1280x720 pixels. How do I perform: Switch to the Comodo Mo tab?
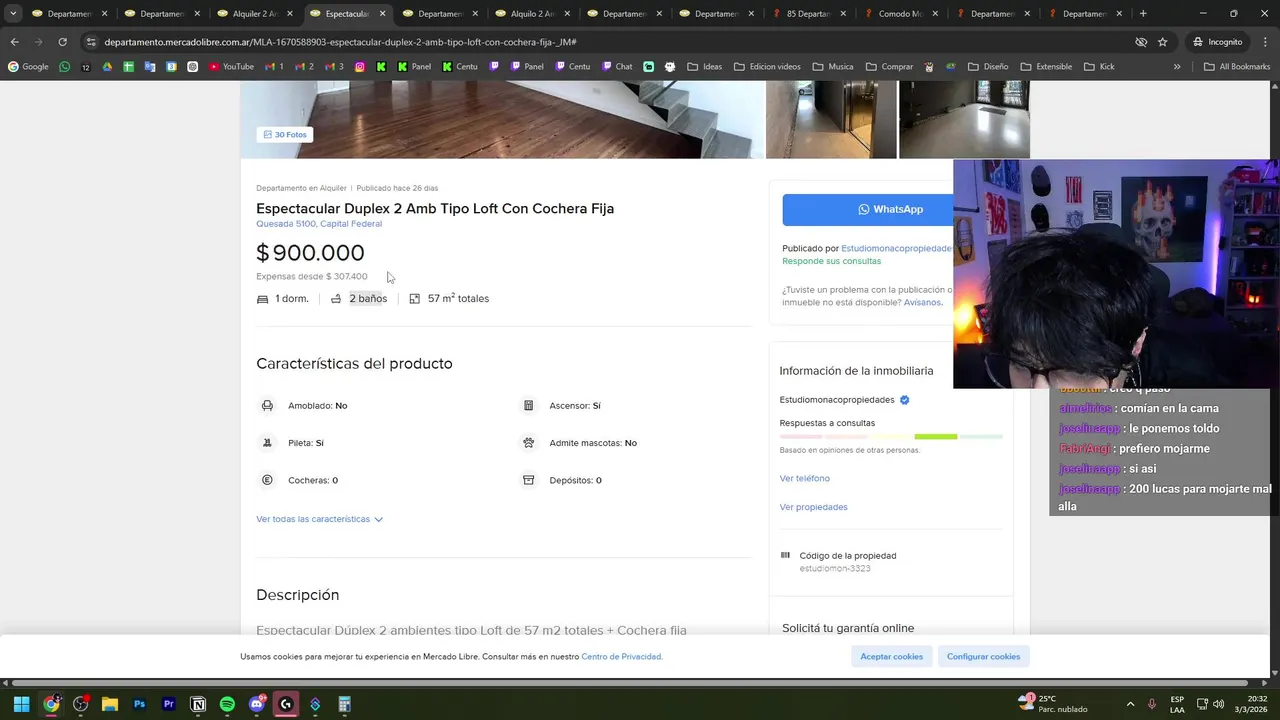coord(900,14)
